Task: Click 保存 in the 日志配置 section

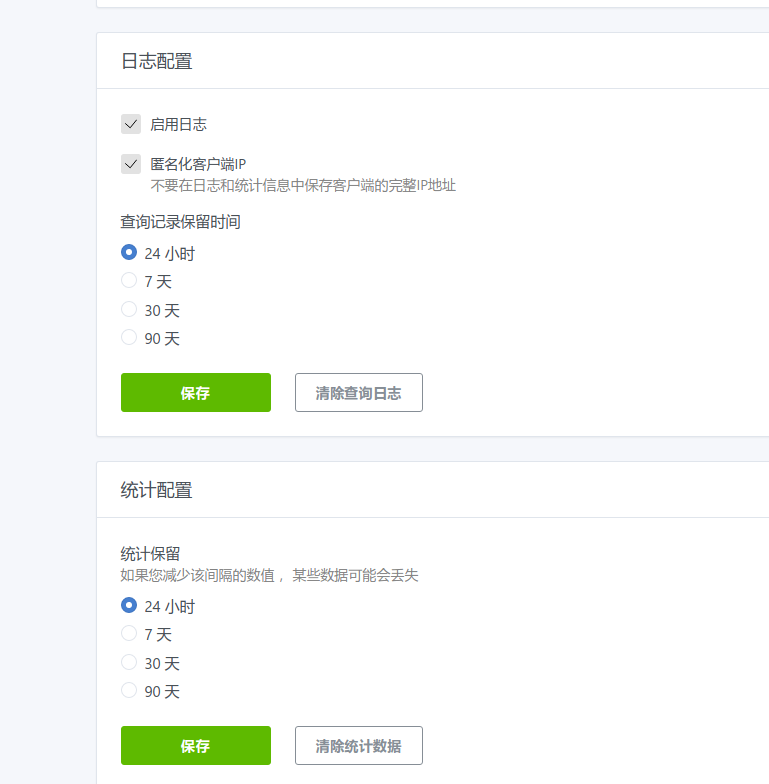Action: pos(196,392)
